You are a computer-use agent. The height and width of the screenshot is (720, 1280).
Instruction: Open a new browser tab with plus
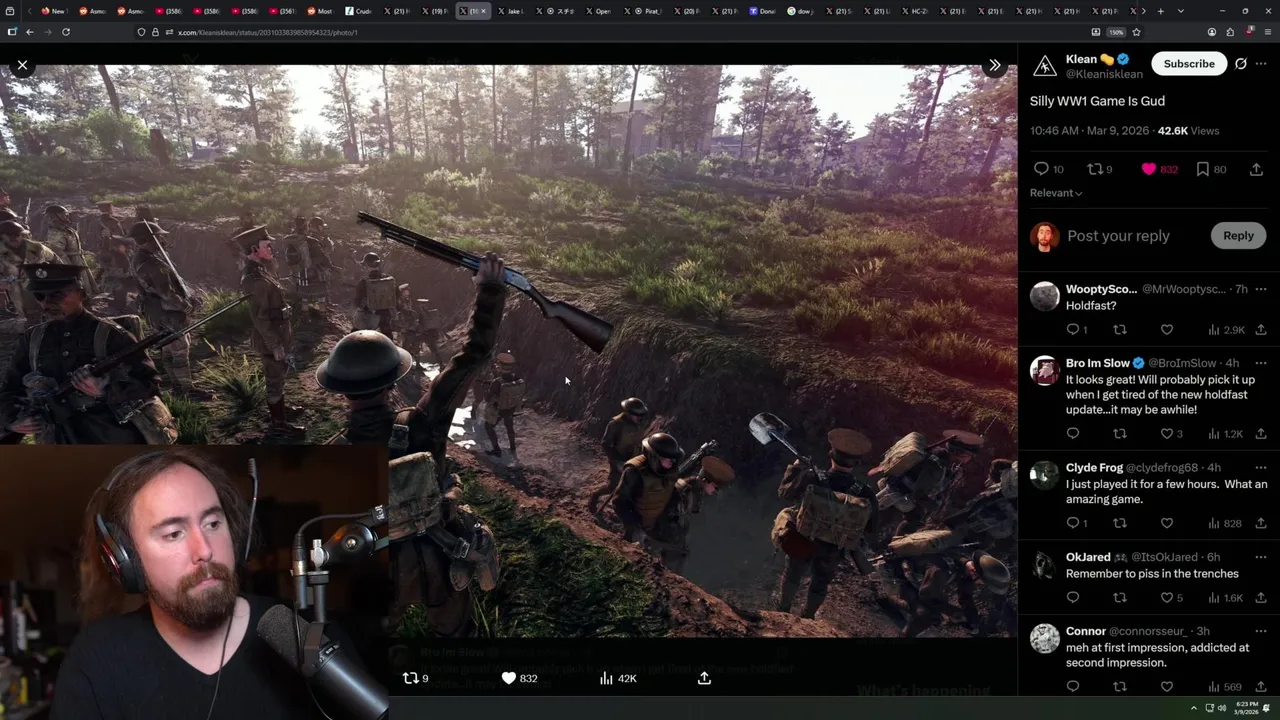[1160, 11]
